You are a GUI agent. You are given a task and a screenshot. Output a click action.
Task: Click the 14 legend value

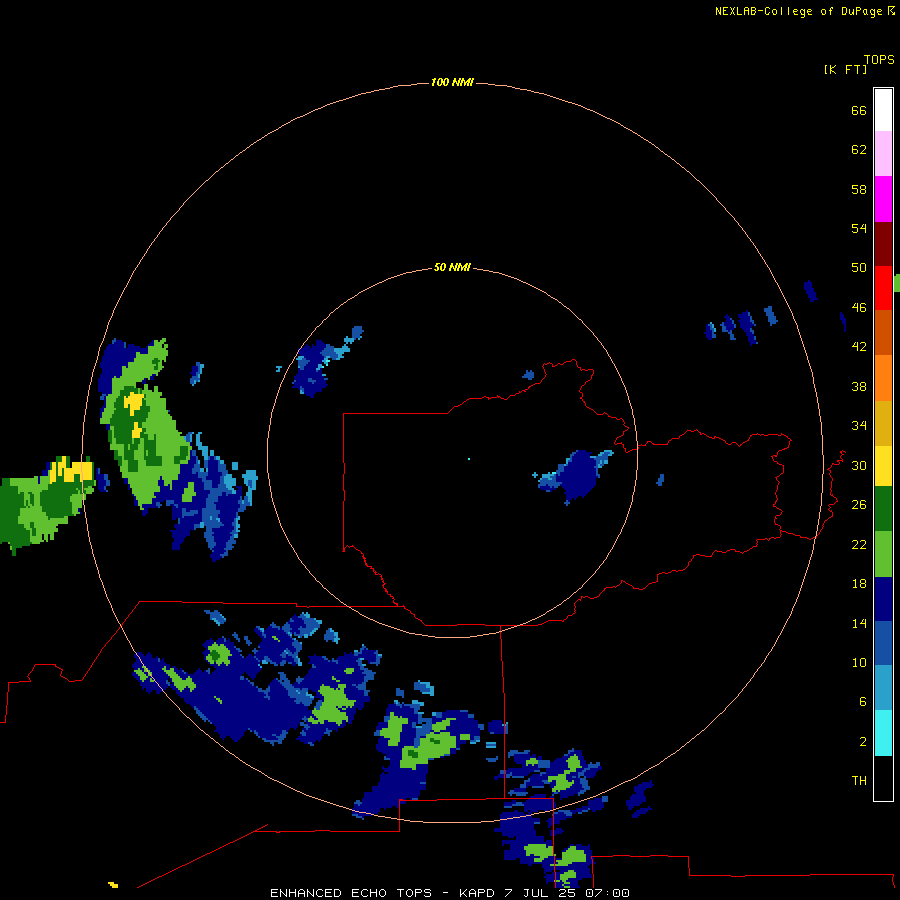859,623
